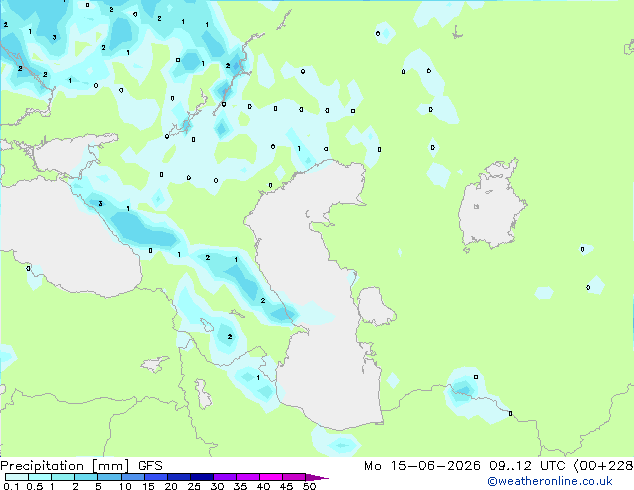This screenshot has height=490, width=634.
Task: Click the "Precipitation [mm]" title text
Action: click(65, 466)
